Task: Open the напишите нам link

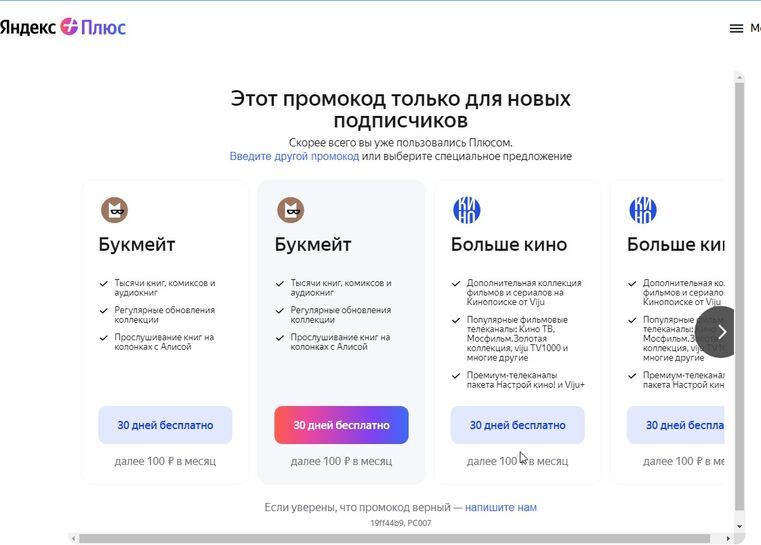Action: (x=500, y=507)
